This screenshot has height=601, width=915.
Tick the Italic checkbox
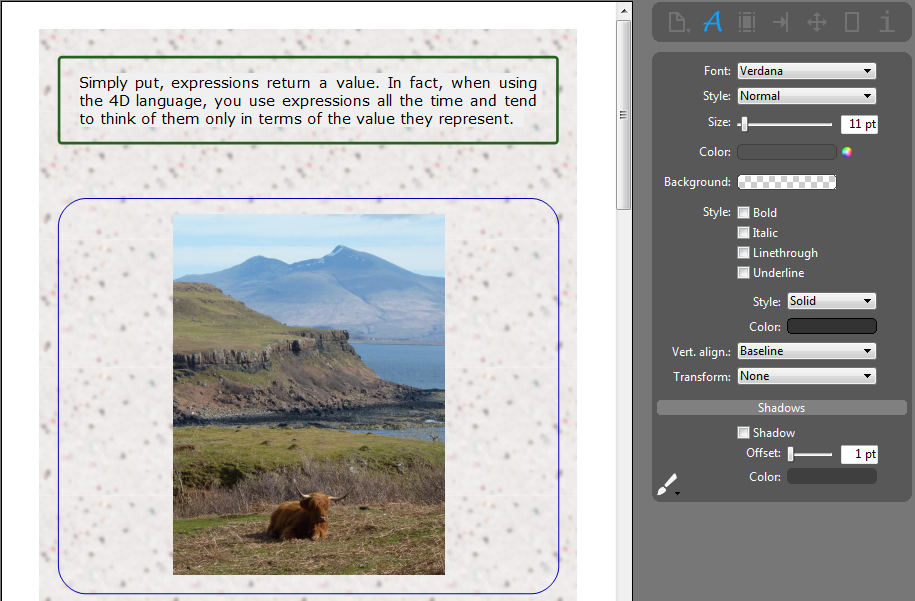pyautogui.click(x=743, y=233)
